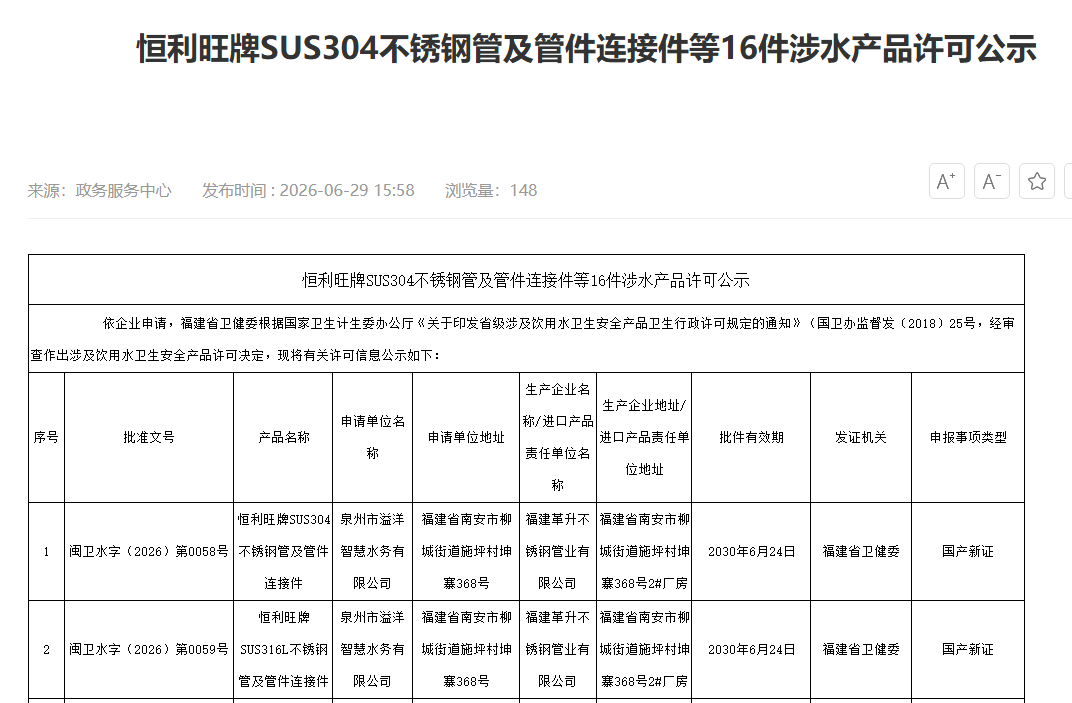Click the 产品名称 column header
1072x703 pixels.
[283, 438]
